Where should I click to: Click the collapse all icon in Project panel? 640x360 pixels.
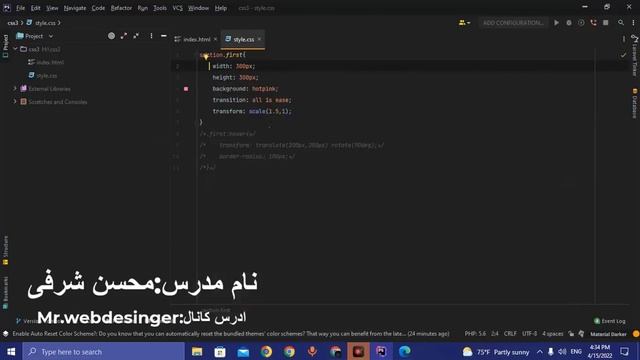pyautogui.click(x=136, y=36)
